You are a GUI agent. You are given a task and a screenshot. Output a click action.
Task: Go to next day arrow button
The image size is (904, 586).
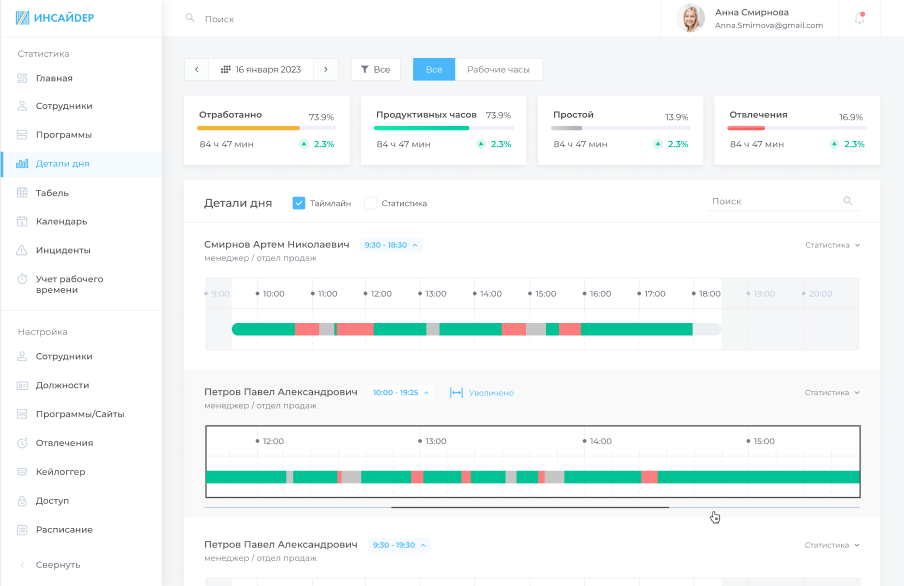pyautogui.click(x=325, y=69)
